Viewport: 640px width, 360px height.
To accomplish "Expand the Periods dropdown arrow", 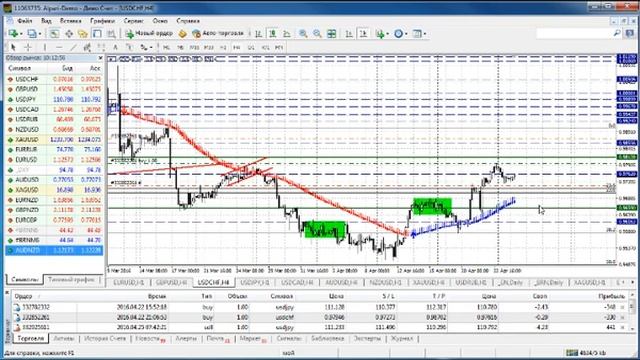I will [406, 34].
